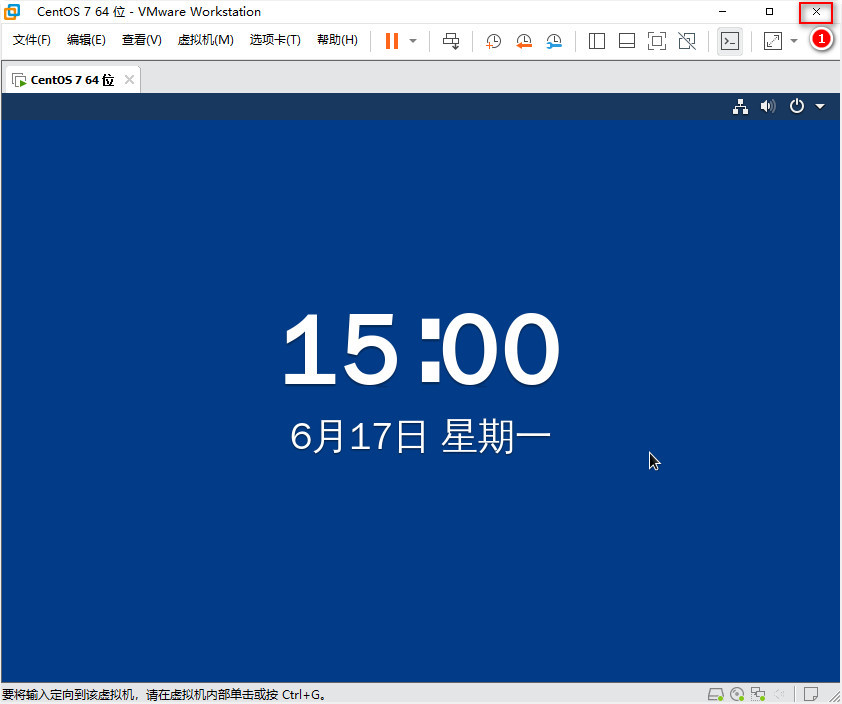The image size is (842, 704).
Task: Expand the CentOS power menu arrow
Action: (820, 106)
